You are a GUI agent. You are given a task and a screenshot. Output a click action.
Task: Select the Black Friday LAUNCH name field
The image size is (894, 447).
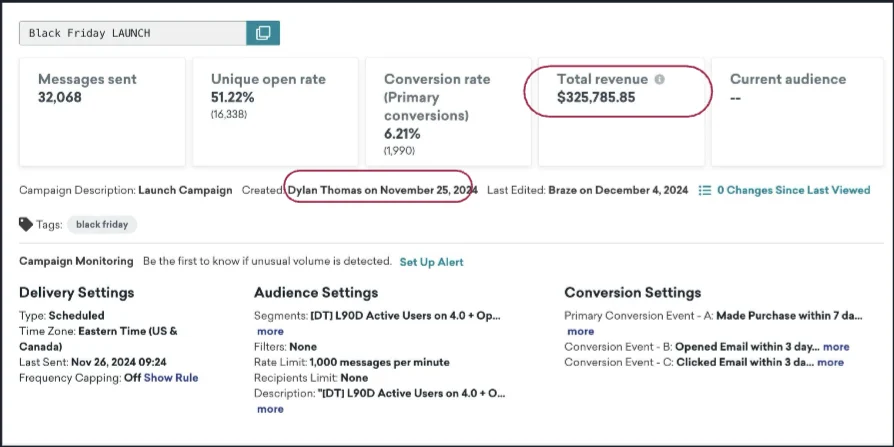132,33
